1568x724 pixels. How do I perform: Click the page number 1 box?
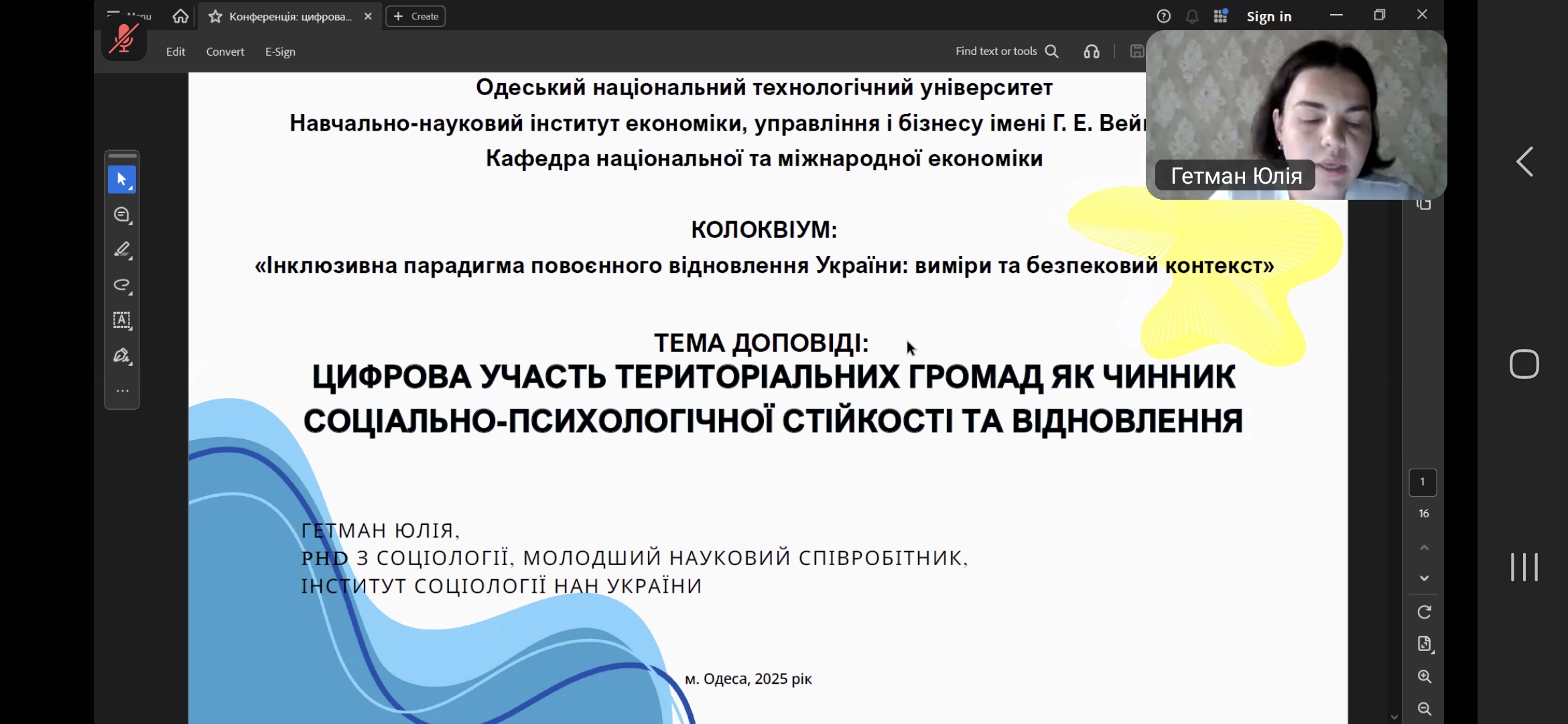(1423, 482)
